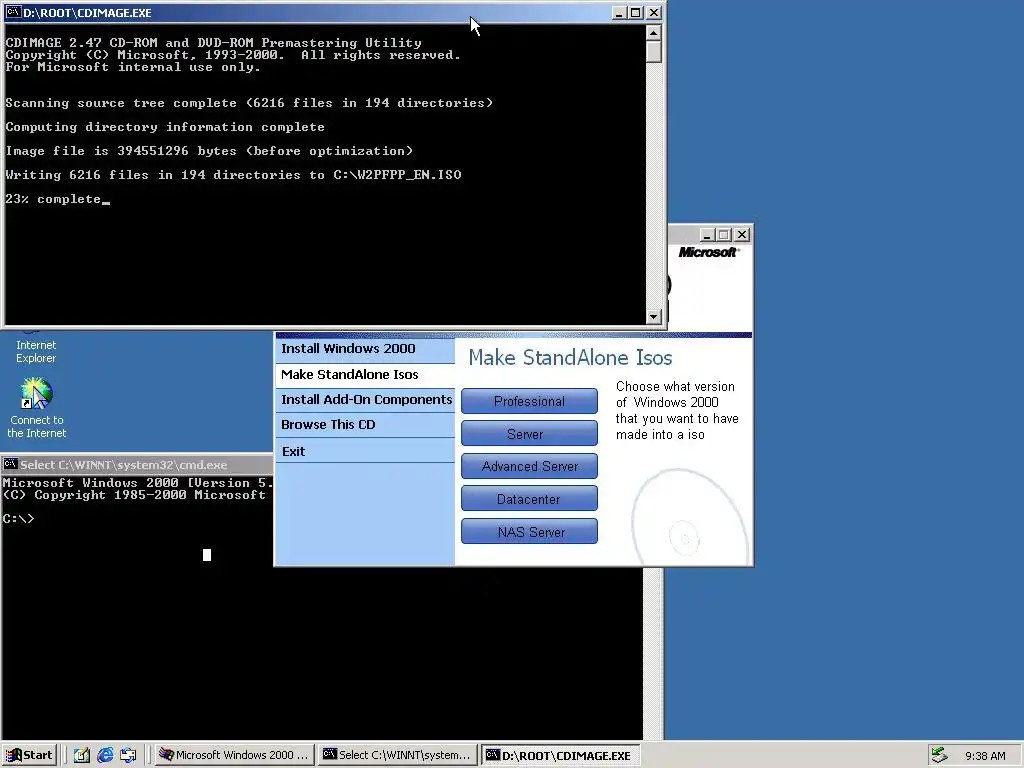This screenshot has height=768, width=1024.
Task: Open Outlook Express quick launch icon
Action: (x=128, y=755)
